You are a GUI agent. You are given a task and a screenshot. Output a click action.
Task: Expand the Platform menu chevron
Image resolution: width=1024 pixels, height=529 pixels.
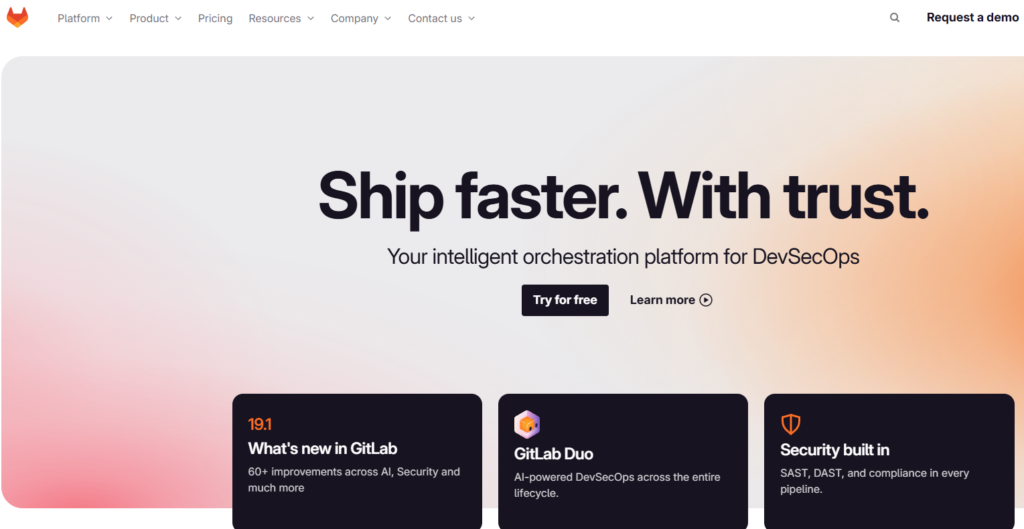click(109, 18)
